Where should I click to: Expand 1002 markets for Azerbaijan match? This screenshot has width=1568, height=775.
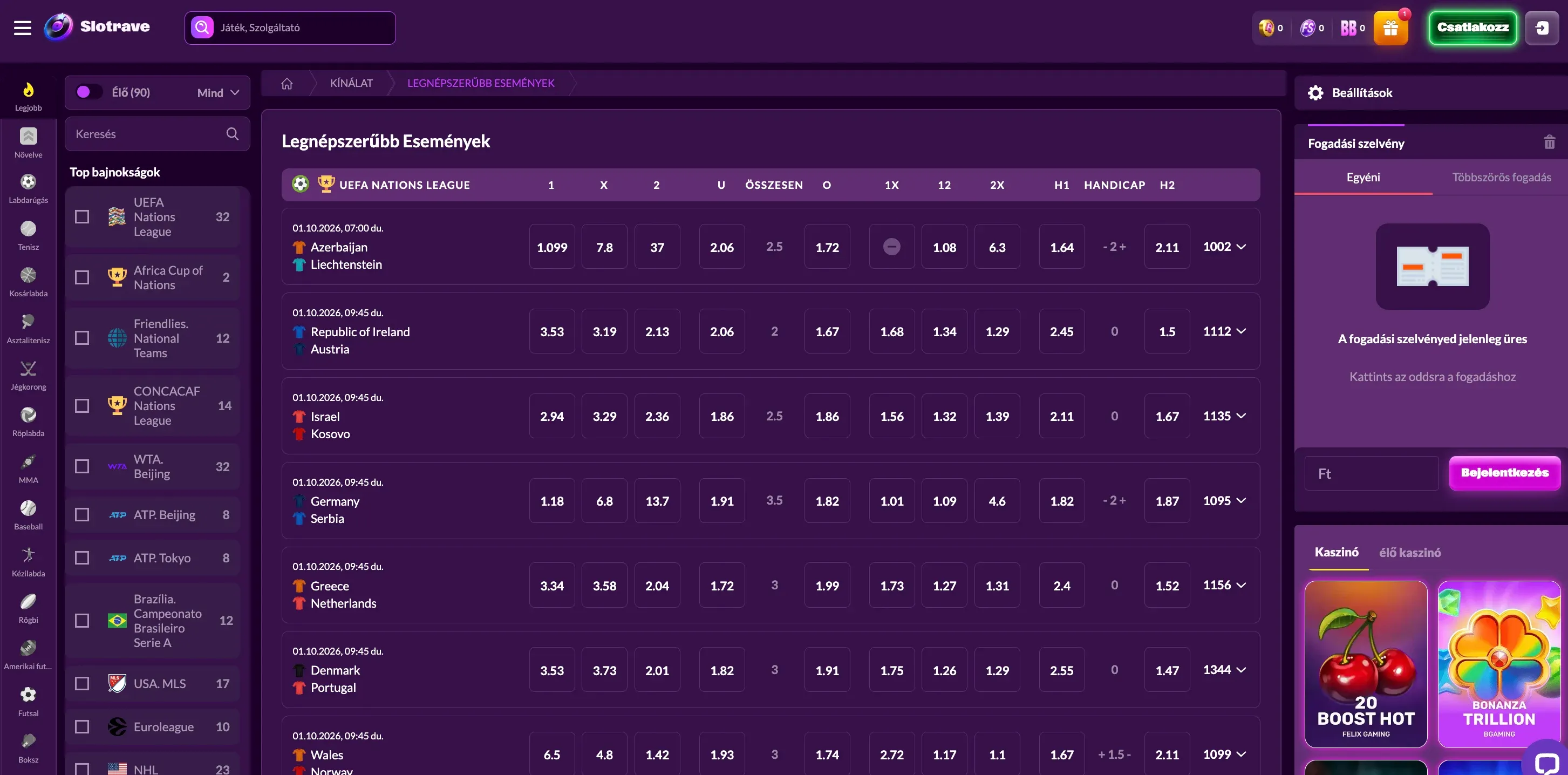tap(1224, 247)
